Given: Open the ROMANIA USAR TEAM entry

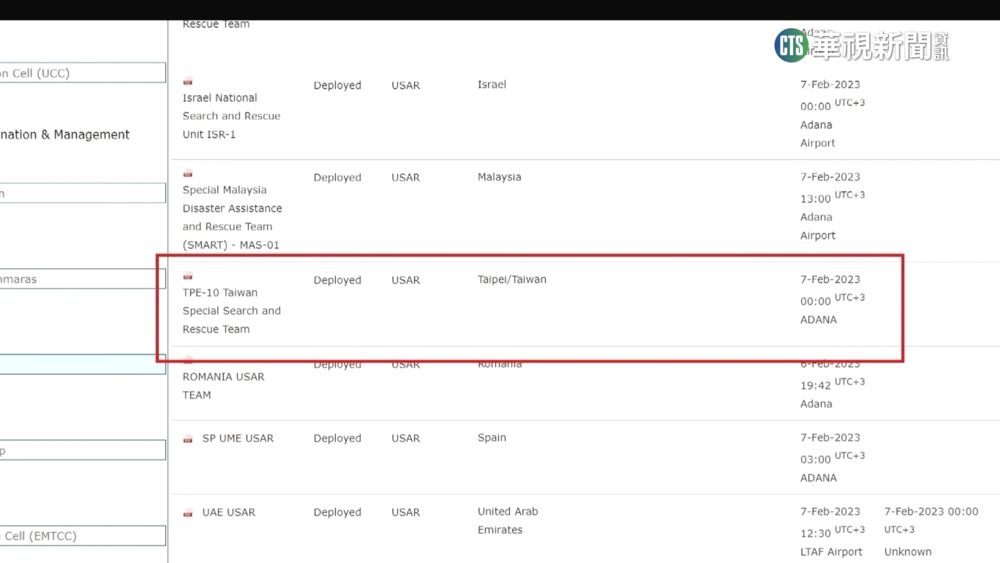Looking at the screenshot, I should 223,386.
